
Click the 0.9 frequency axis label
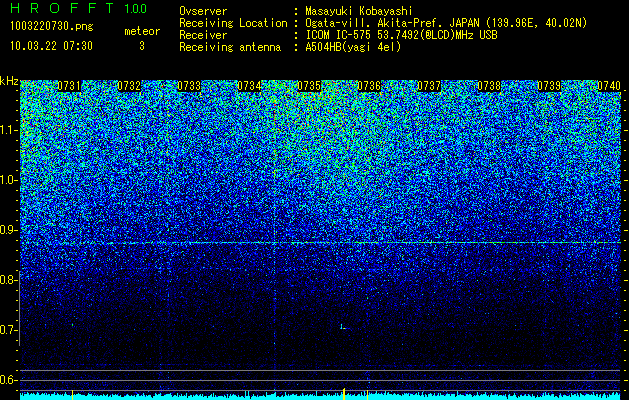click(8, 230)
